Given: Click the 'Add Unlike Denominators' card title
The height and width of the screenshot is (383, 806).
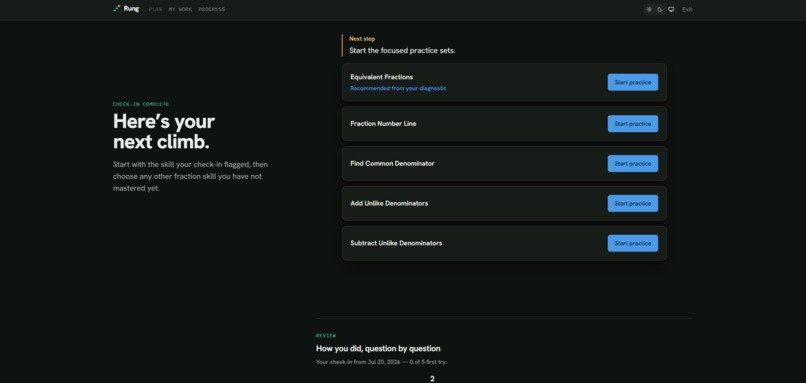Looking at the screenshot, I should click(389, 204).
